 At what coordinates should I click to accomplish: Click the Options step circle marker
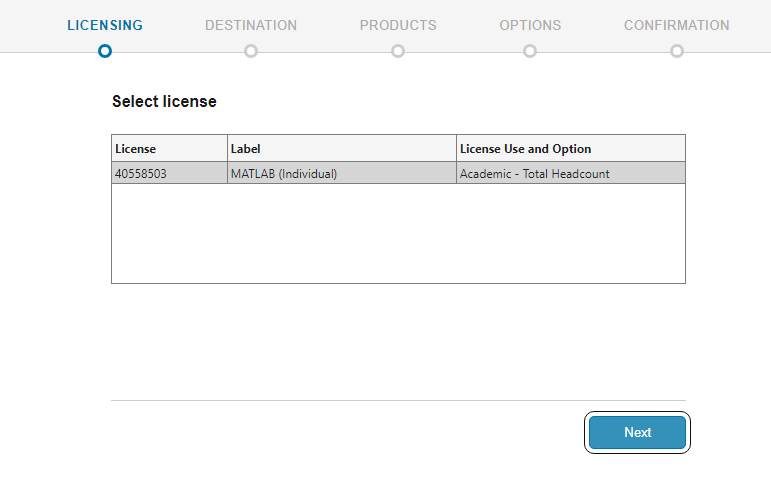(x=530, y=51)
